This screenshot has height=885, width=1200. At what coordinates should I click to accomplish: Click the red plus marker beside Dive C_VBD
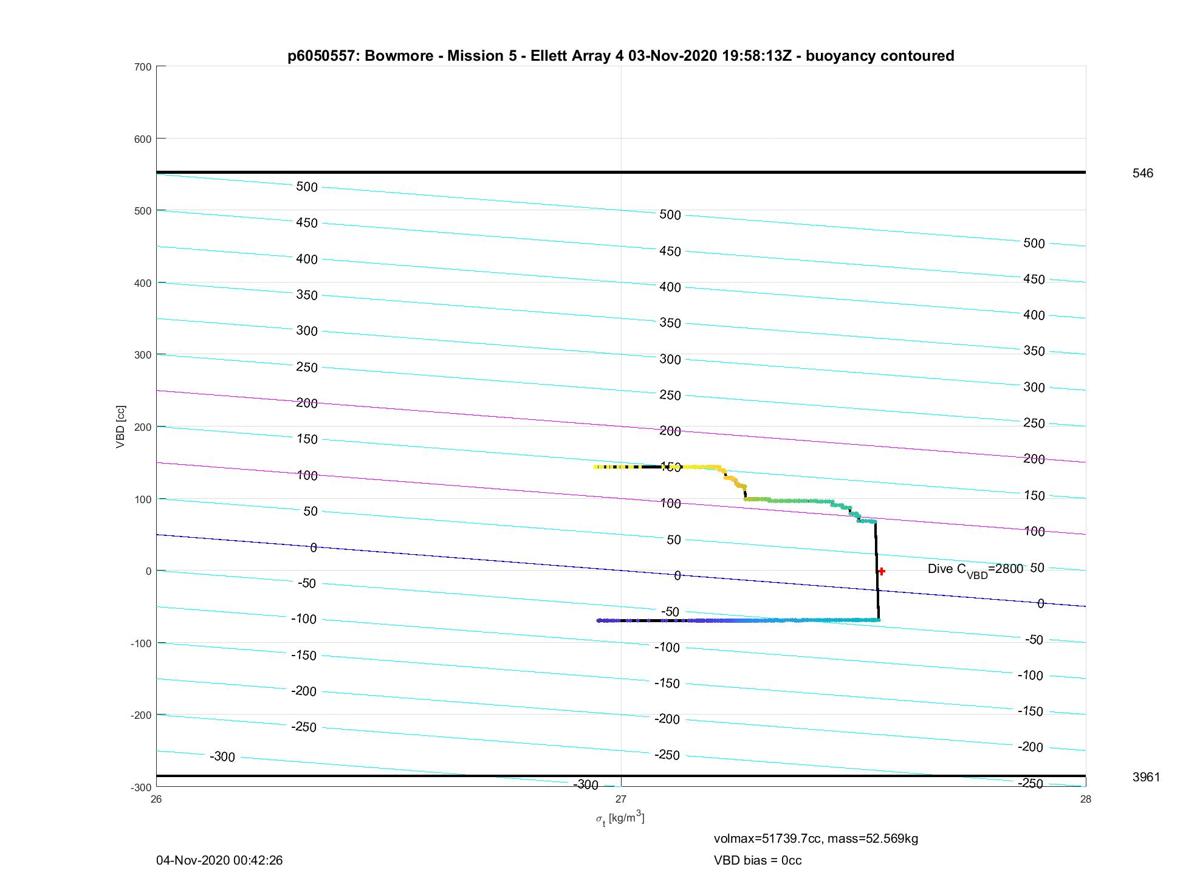pyautogui.click(x=881, y=571)
